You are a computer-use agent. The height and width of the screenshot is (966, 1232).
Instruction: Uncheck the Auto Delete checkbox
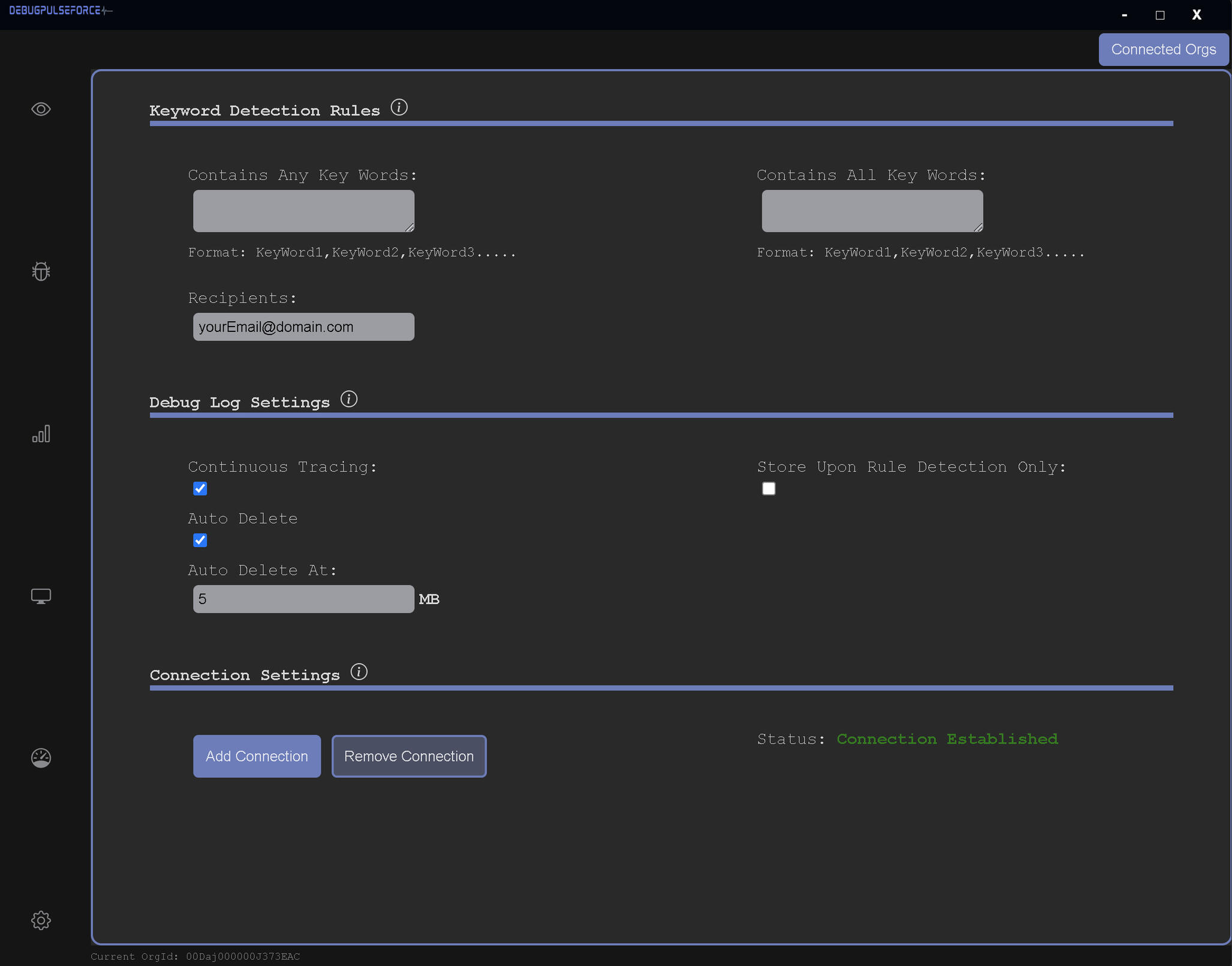coord(200,541)
